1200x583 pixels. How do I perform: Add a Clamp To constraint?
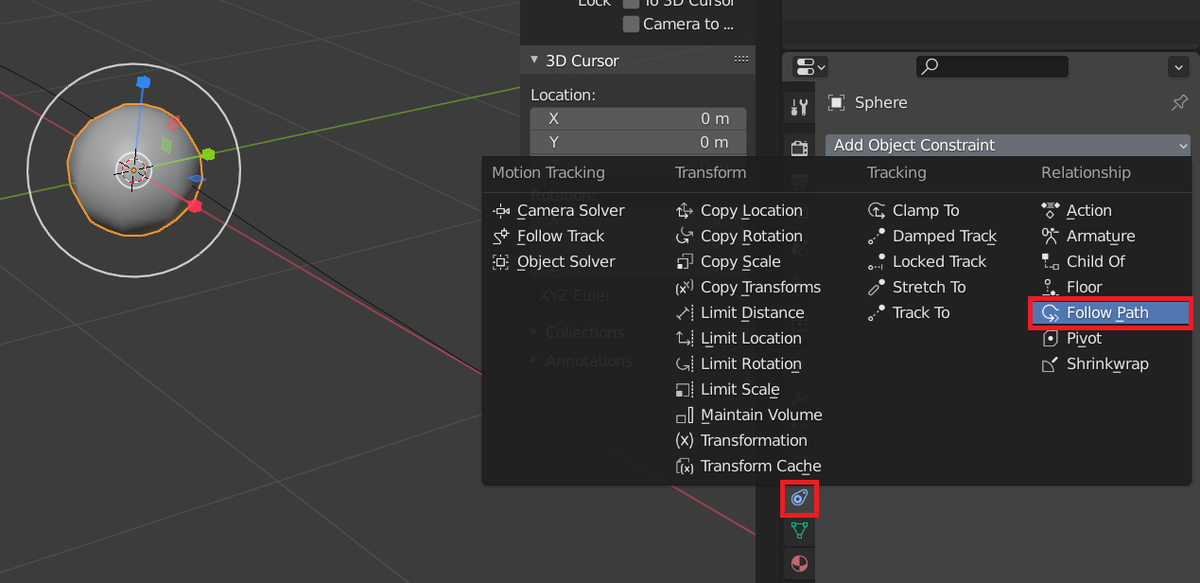click(x=913, y=210)
